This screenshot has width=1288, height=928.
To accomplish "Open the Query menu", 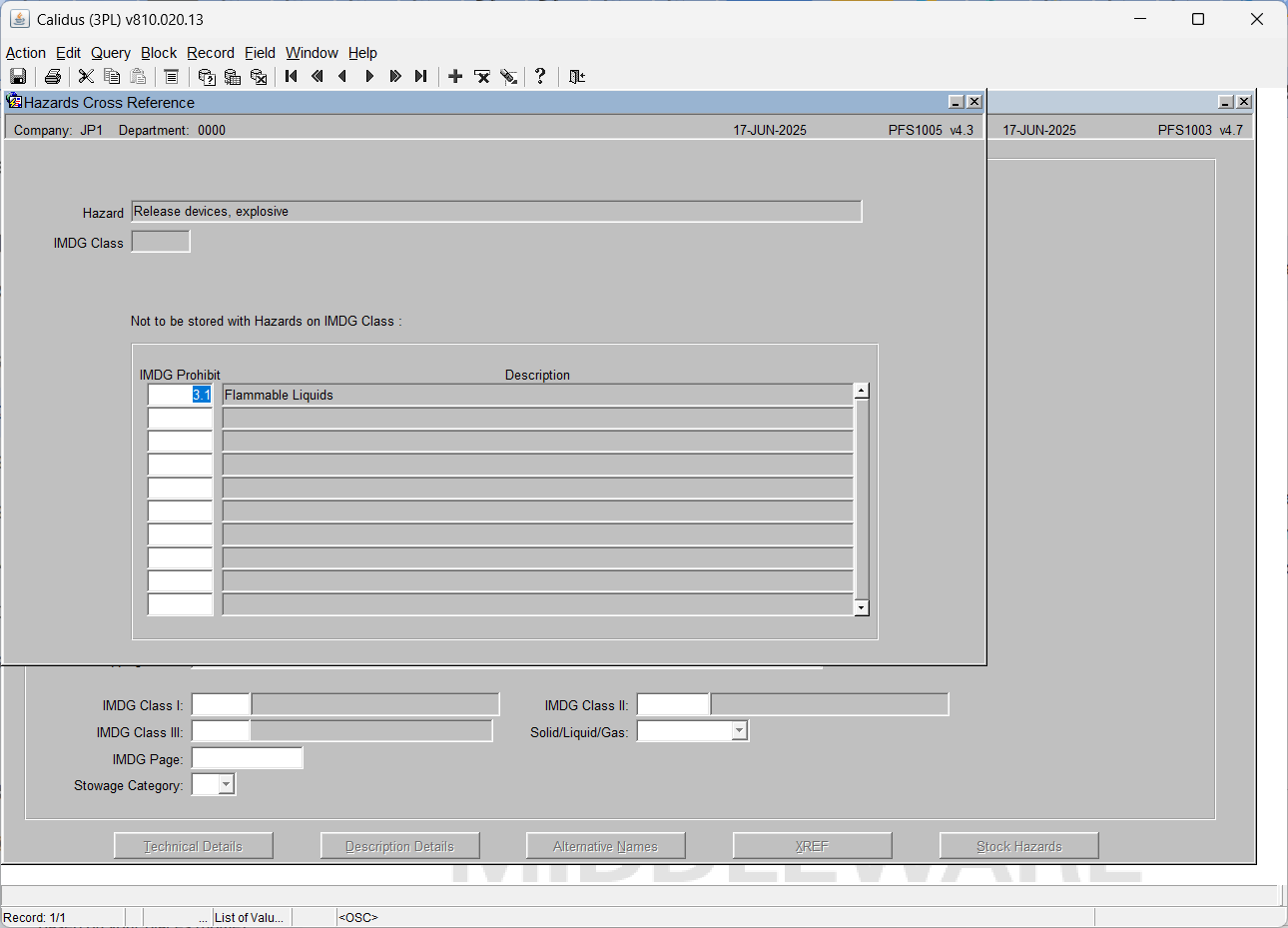I will coord(111,53).
